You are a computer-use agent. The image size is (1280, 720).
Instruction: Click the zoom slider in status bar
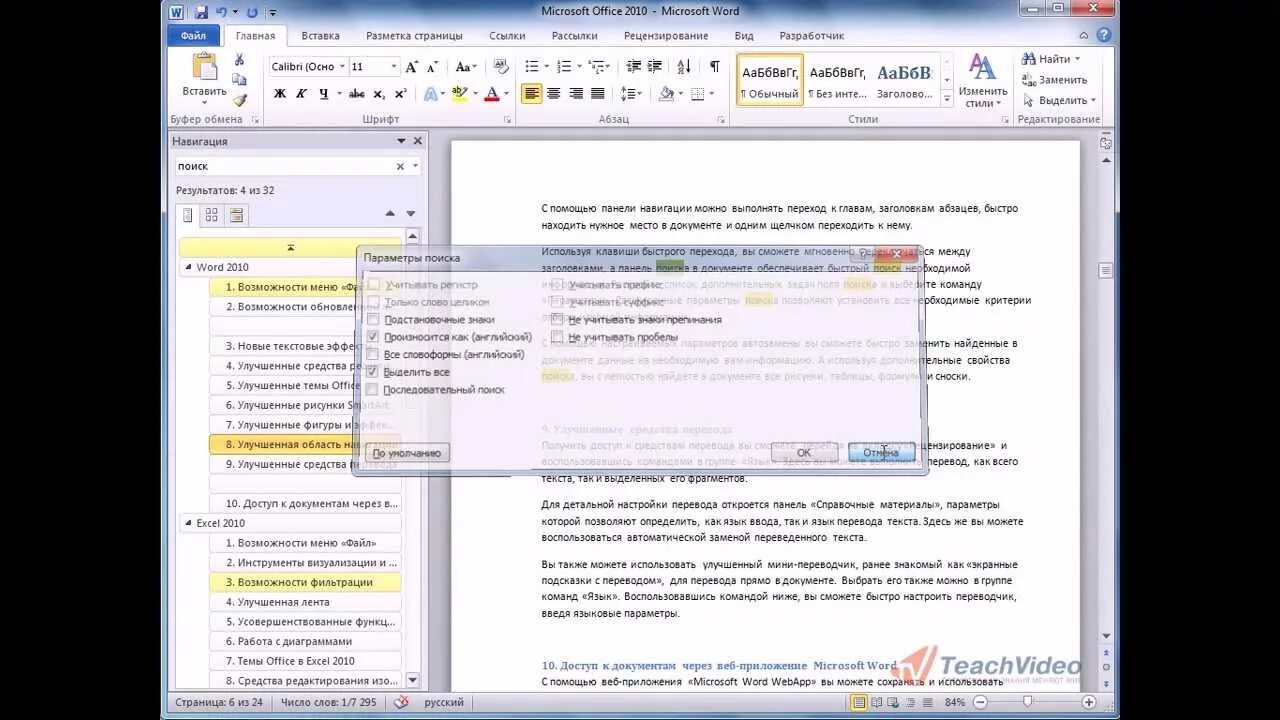1029,702
